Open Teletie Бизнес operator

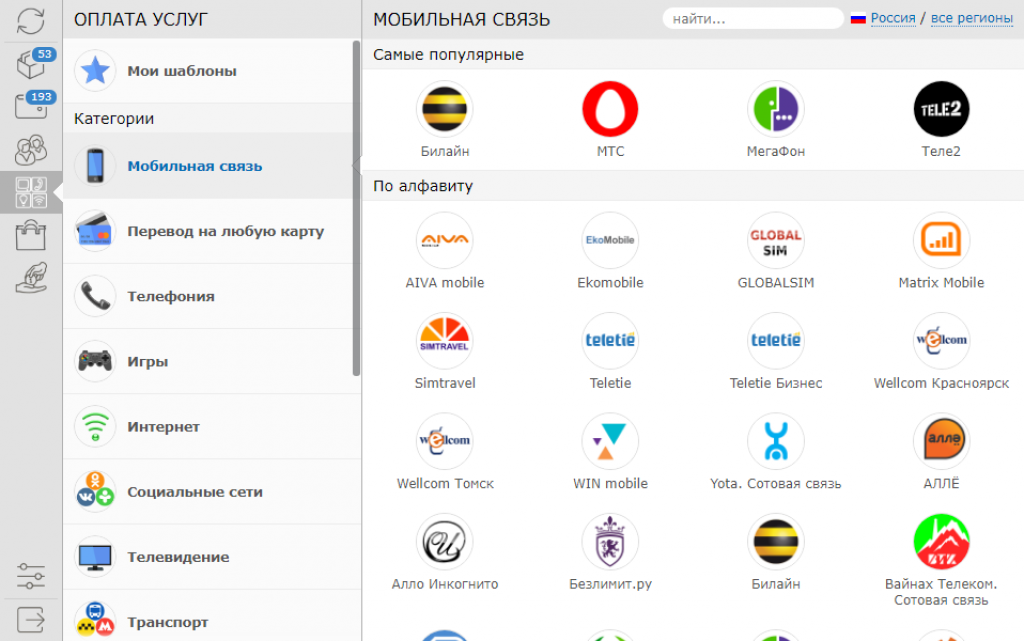(776, 341)
